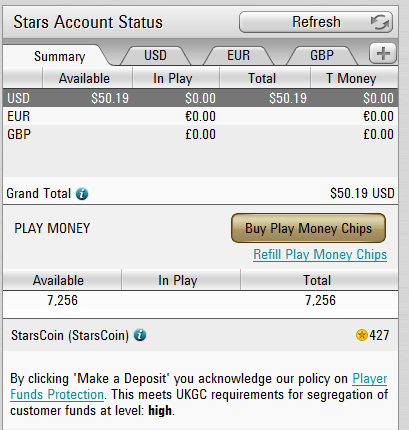
Task: Click Buy Play Money Chips button
Action: pos(308,228)
